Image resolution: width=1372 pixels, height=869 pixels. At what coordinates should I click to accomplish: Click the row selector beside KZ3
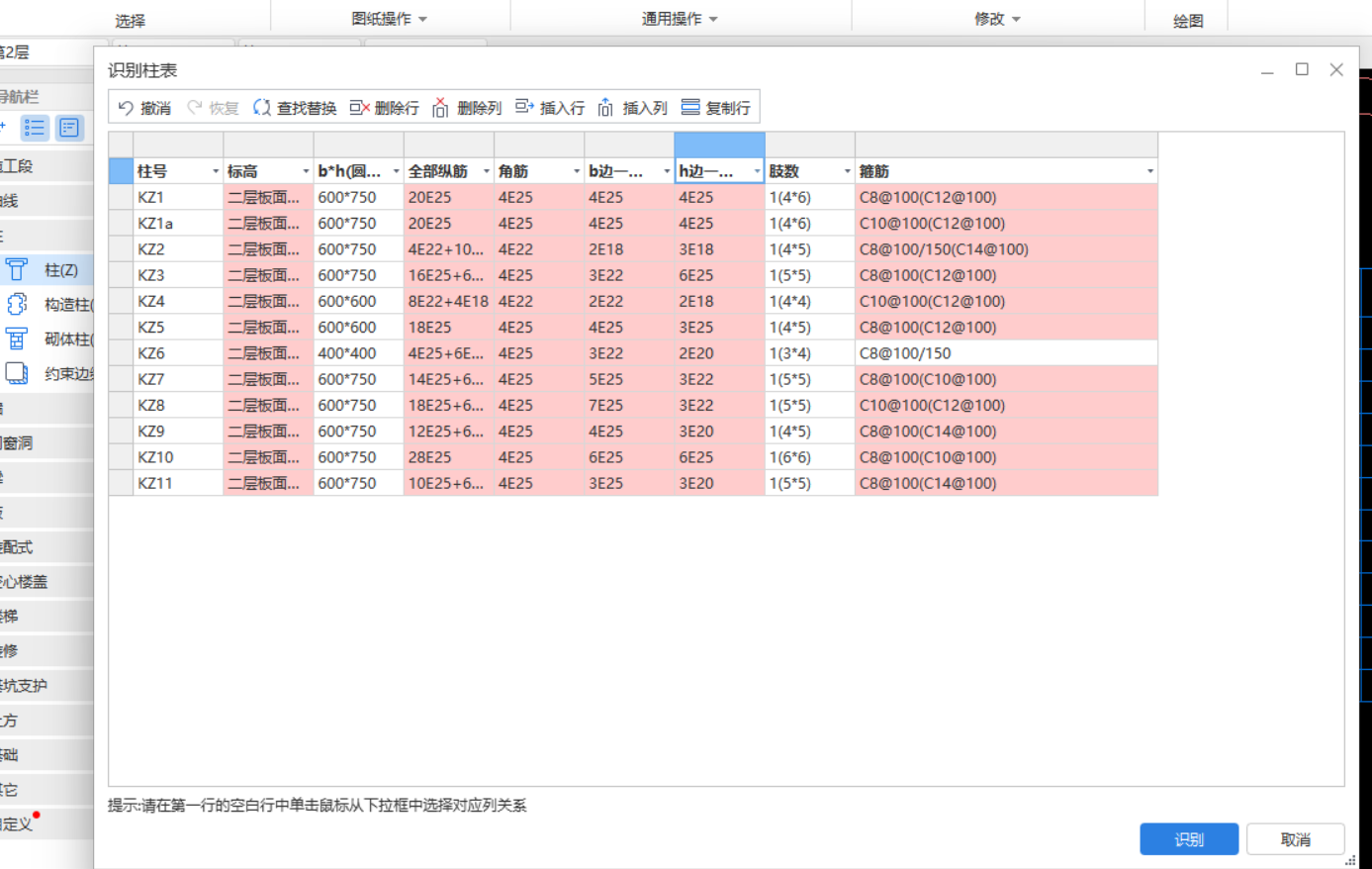[x=121, y=275]
